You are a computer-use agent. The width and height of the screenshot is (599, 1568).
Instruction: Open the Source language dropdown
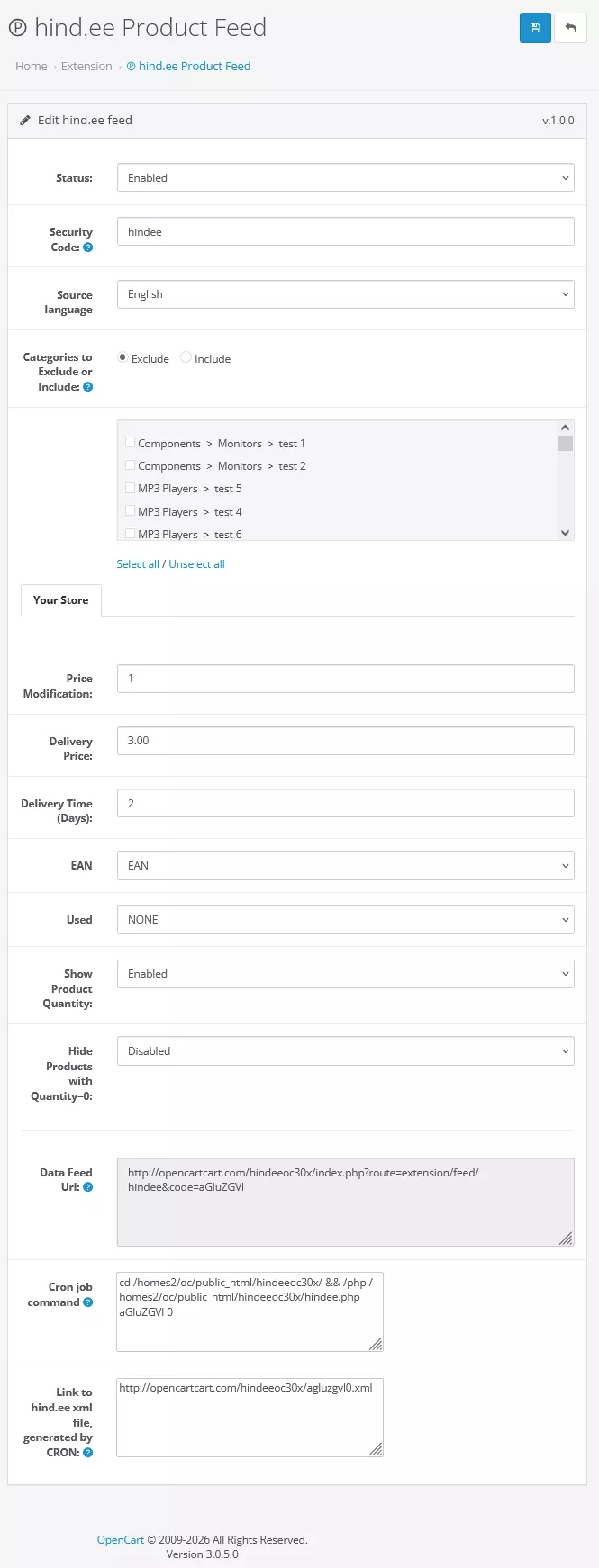point(345,294)
